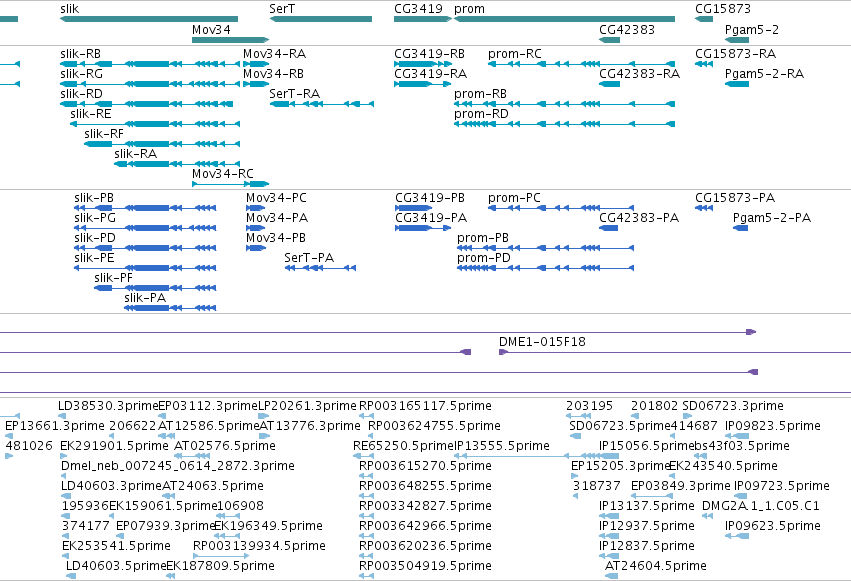
Task: Click the prom-RB transcript label
Action: 480,94
